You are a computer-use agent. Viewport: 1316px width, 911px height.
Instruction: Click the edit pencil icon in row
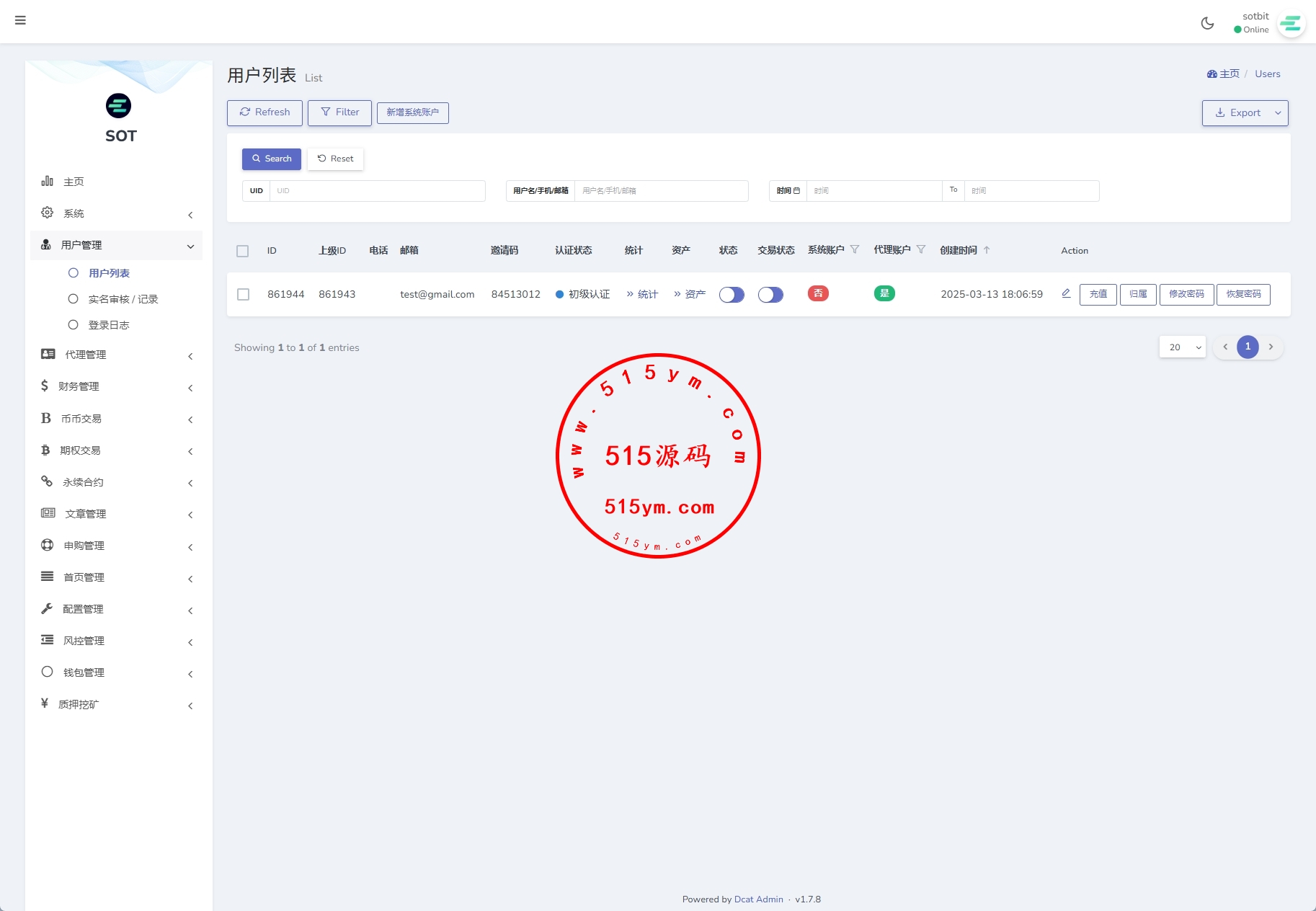tap(1066, 293)
